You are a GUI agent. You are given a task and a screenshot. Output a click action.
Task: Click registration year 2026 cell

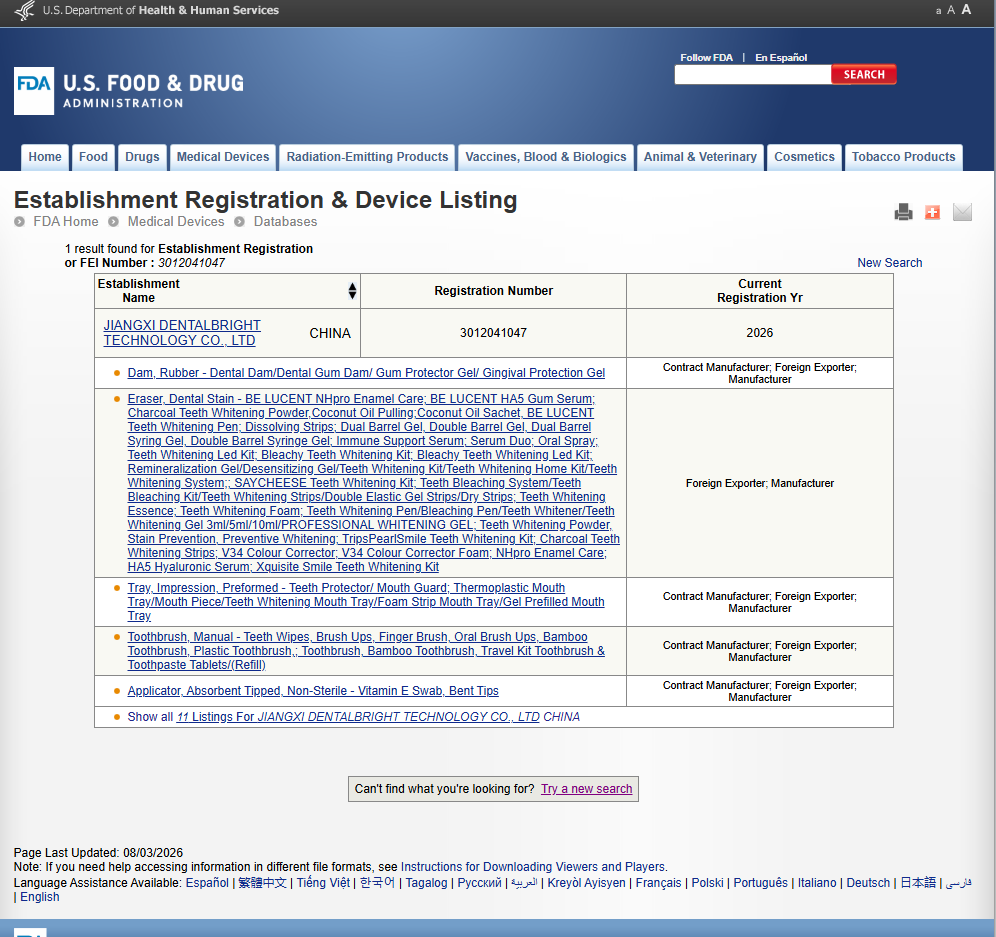tap(760, 333)
